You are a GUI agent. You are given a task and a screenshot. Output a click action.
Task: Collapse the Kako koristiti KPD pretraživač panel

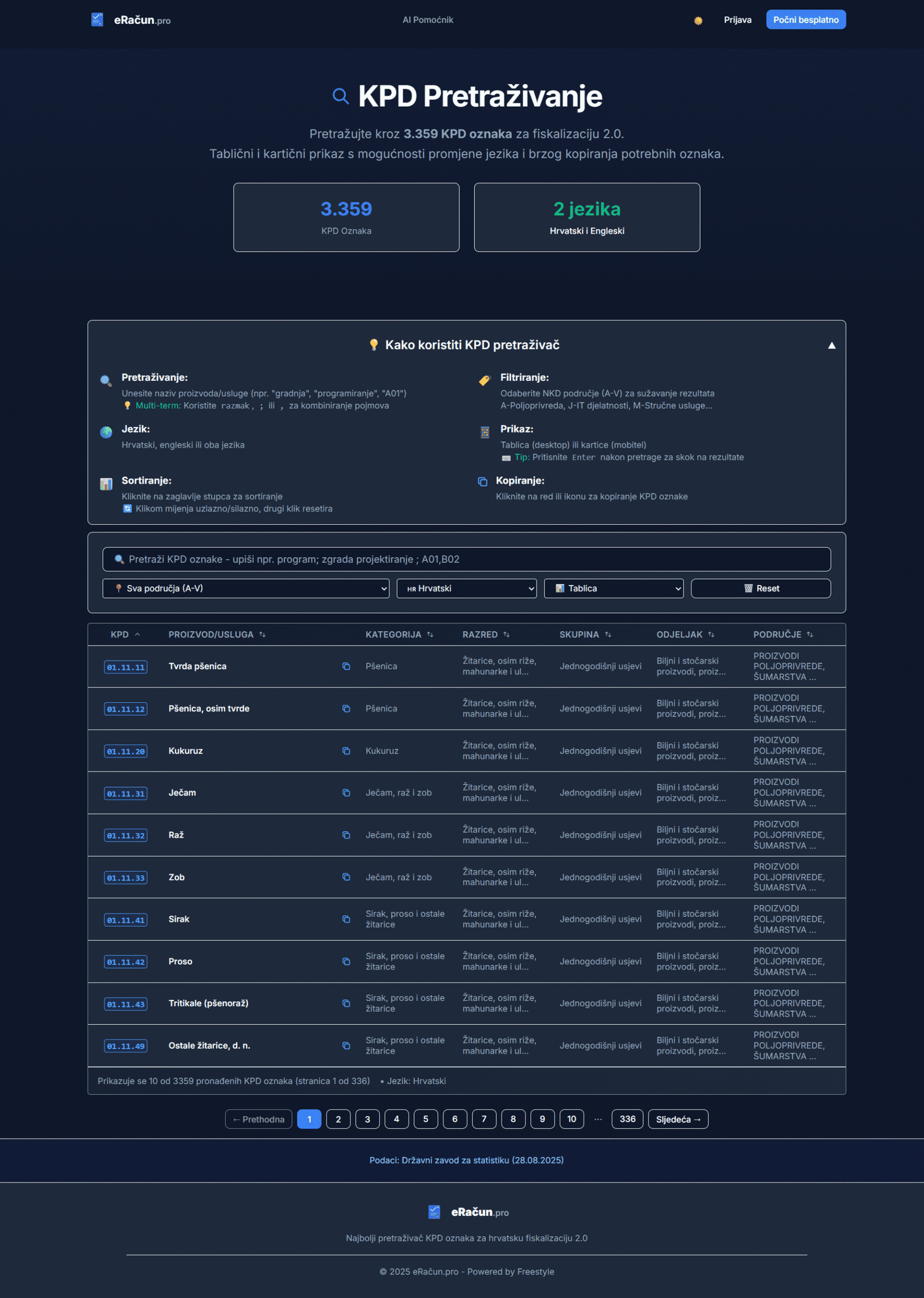tap(832, 345)
